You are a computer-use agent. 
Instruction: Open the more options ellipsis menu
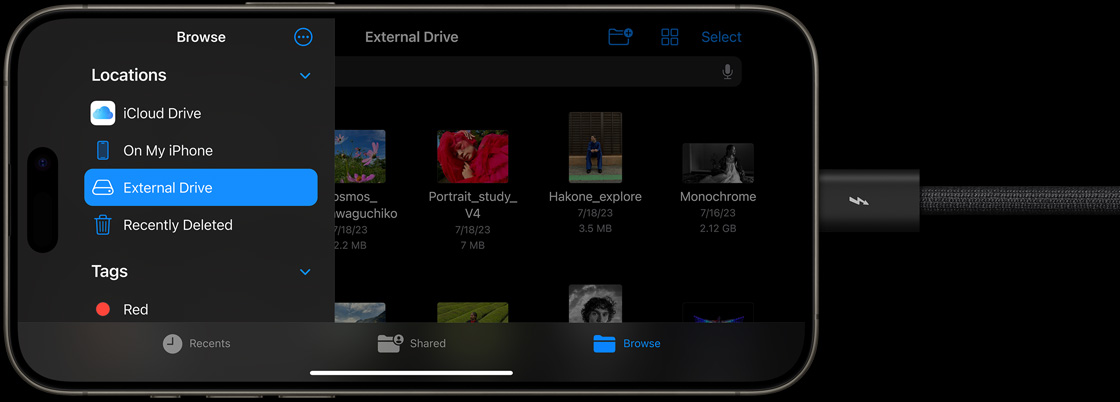pyautogui.click(x=303, y=37)
